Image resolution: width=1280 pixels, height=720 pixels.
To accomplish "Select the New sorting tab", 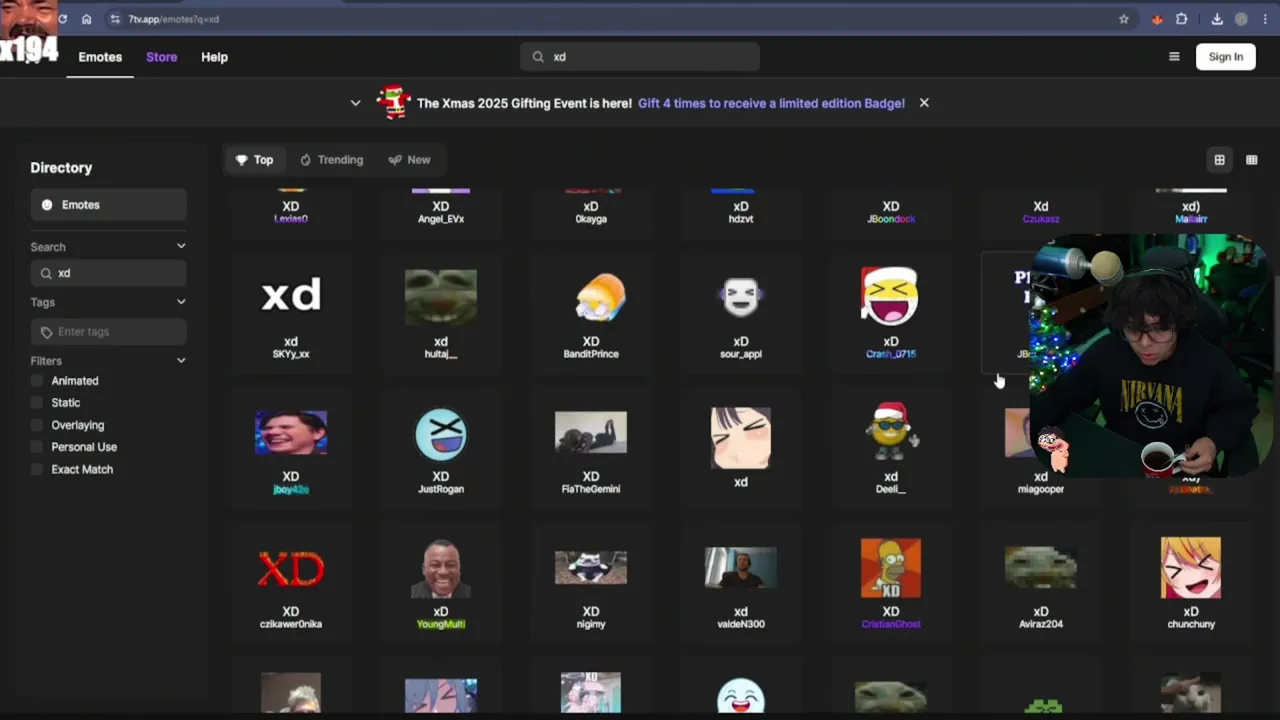I will click(x=409, y=160).
